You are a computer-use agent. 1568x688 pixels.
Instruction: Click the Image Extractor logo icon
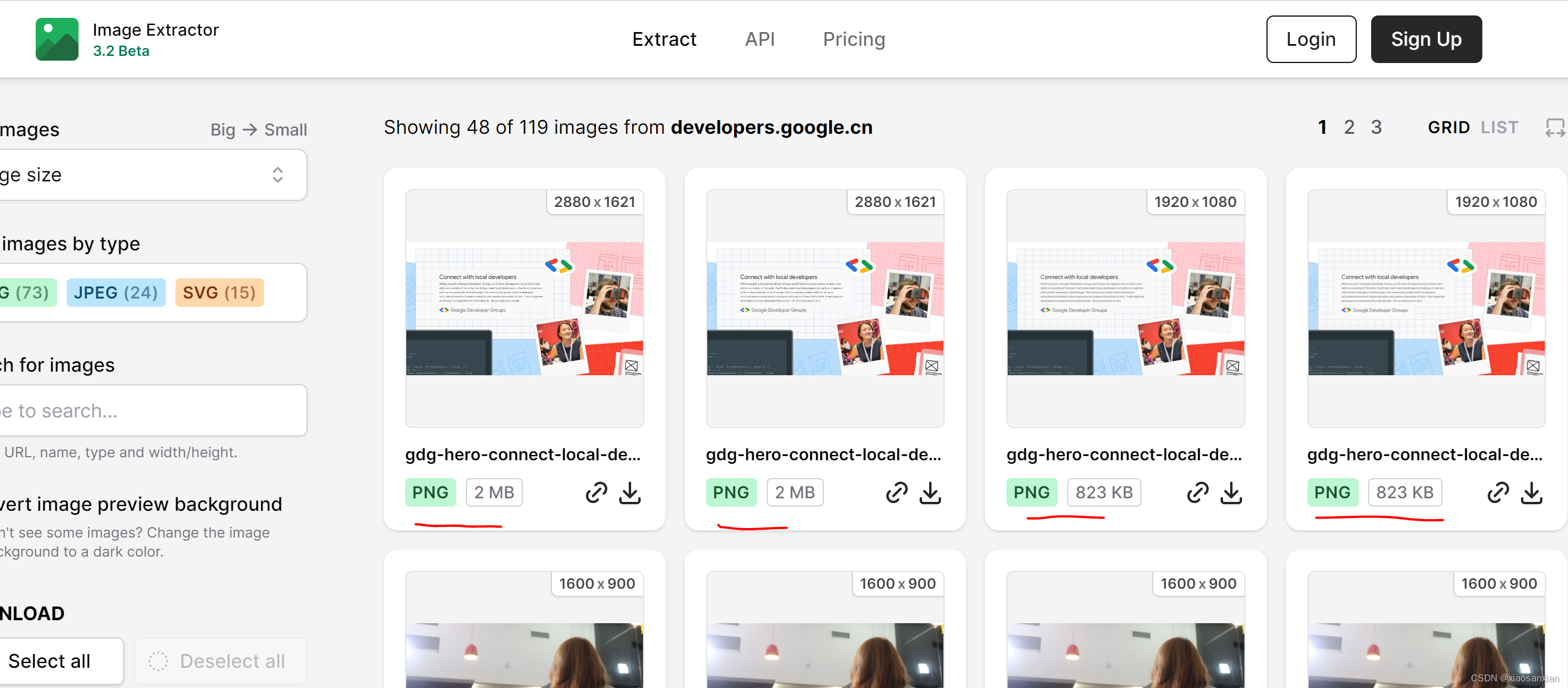pos(57,39)
